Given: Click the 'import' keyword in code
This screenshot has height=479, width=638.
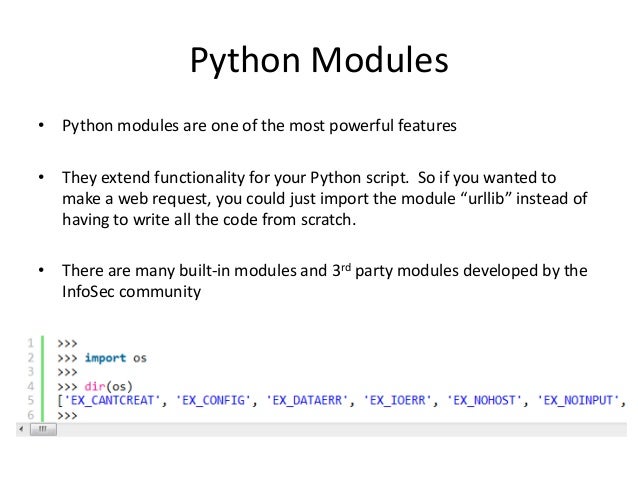Looking at the screenshot, I should click(105, 358).
